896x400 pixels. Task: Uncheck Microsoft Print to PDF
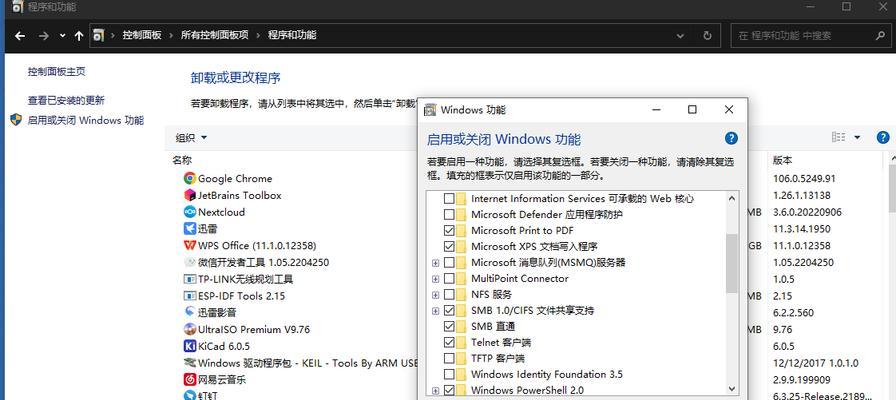[x=449, y=231]
